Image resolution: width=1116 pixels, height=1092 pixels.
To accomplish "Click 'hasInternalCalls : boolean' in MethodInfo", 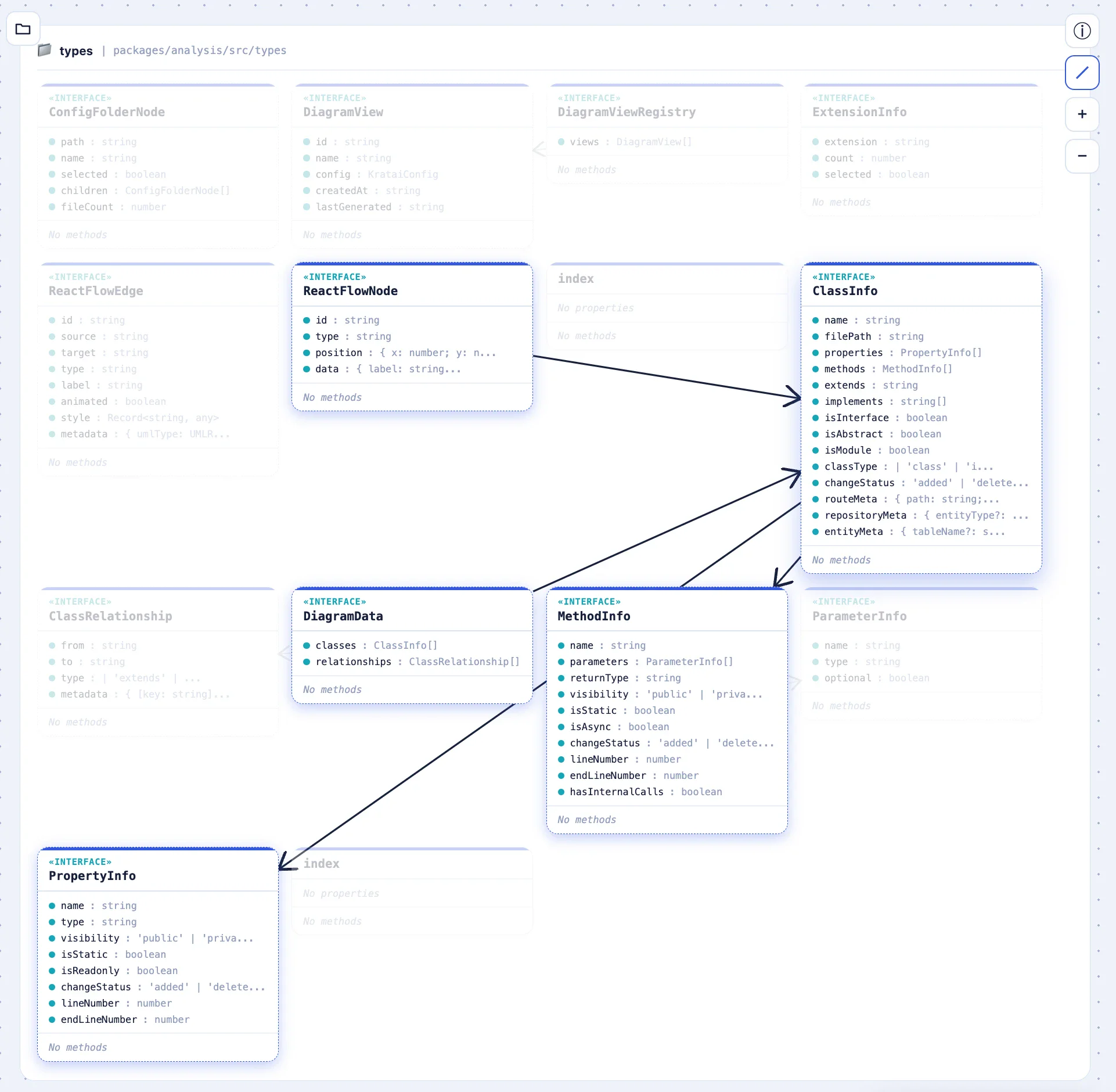I will coord(667,792).
